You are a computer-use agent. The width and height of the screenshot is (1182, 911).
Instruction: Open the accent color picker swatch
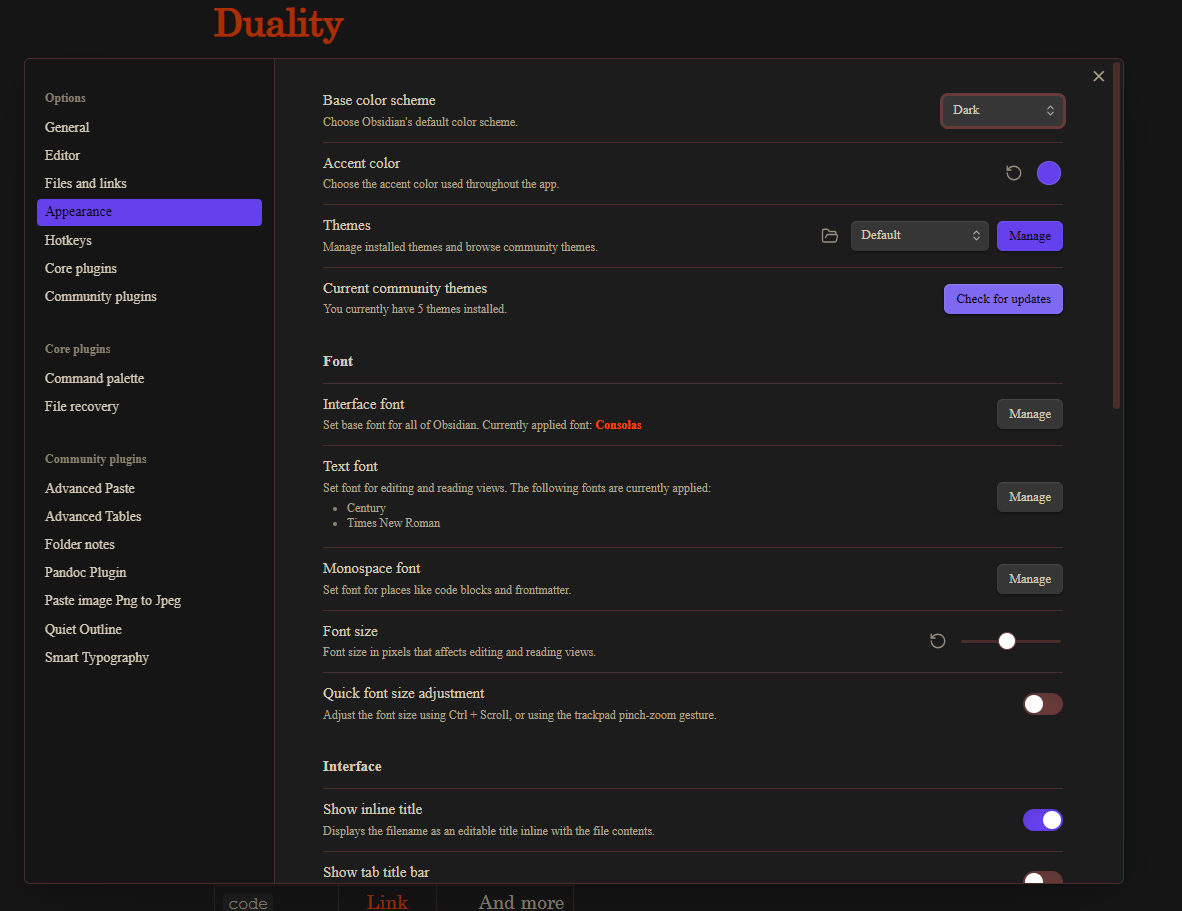click(x=1049, y=173)
